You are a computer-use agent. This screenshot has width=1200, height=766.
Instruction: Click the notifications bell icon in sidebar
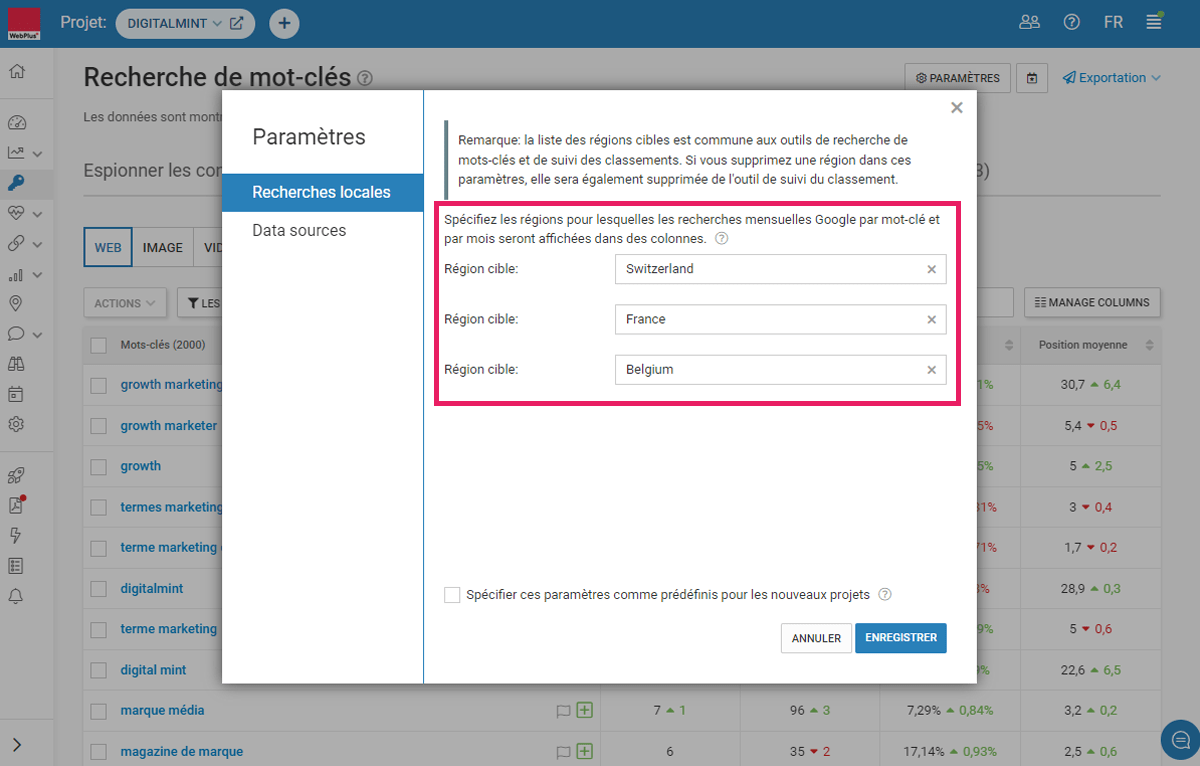(x=16, y=597)
